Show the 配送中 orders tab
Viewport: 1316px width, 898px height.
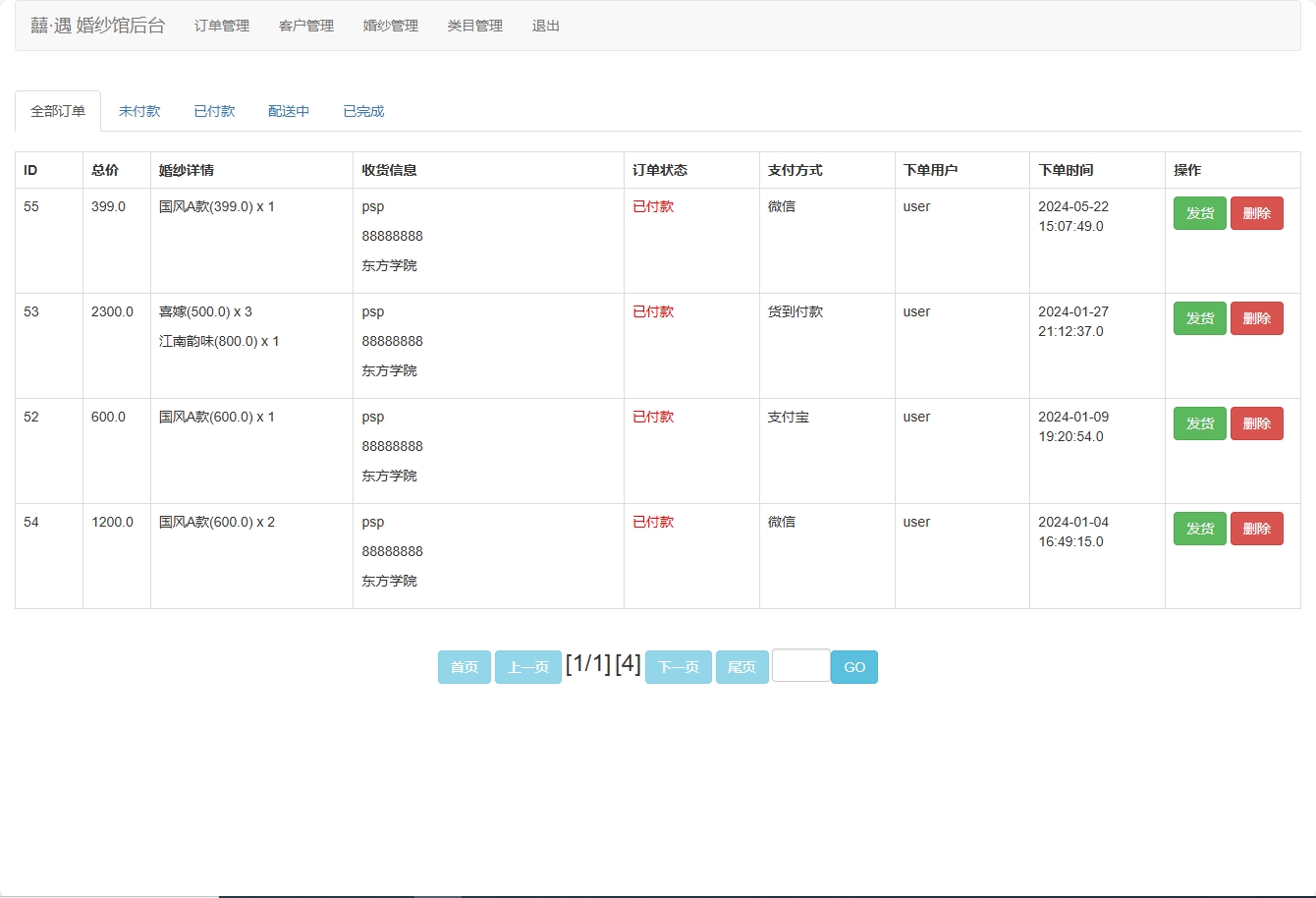coord(289,112)
